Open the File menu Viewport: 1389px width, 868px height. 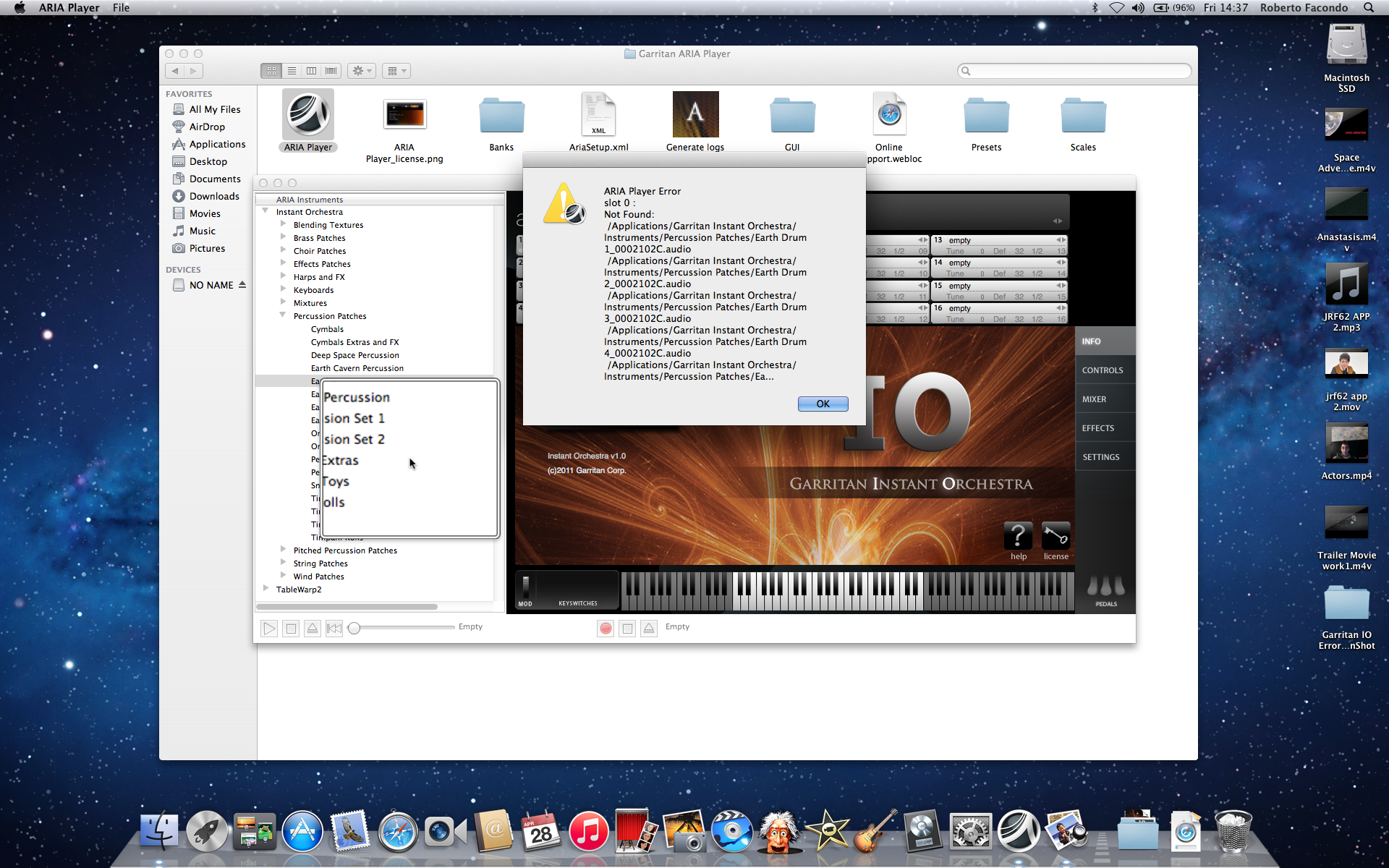pyautogui.click(x=121, y=8)
